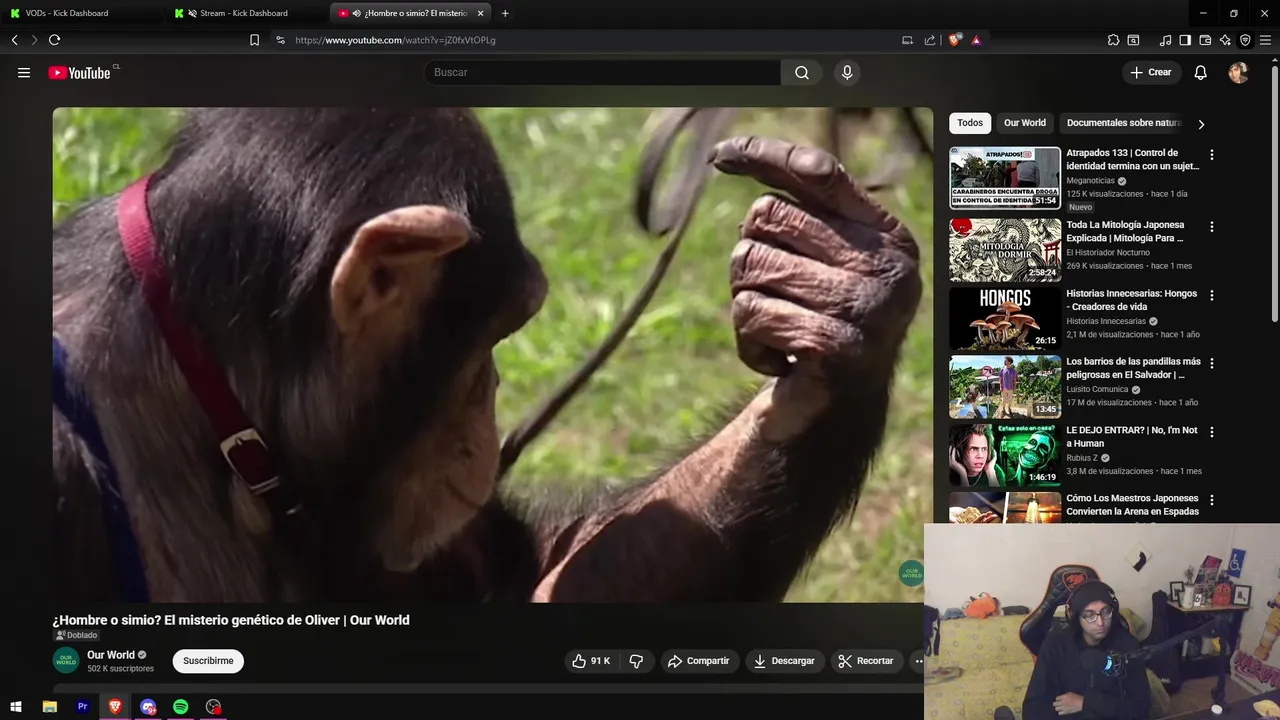Select Documentales sobre naturaleza chip
The height and width of the screenshot is (720, 1280).
[1123, 123]
